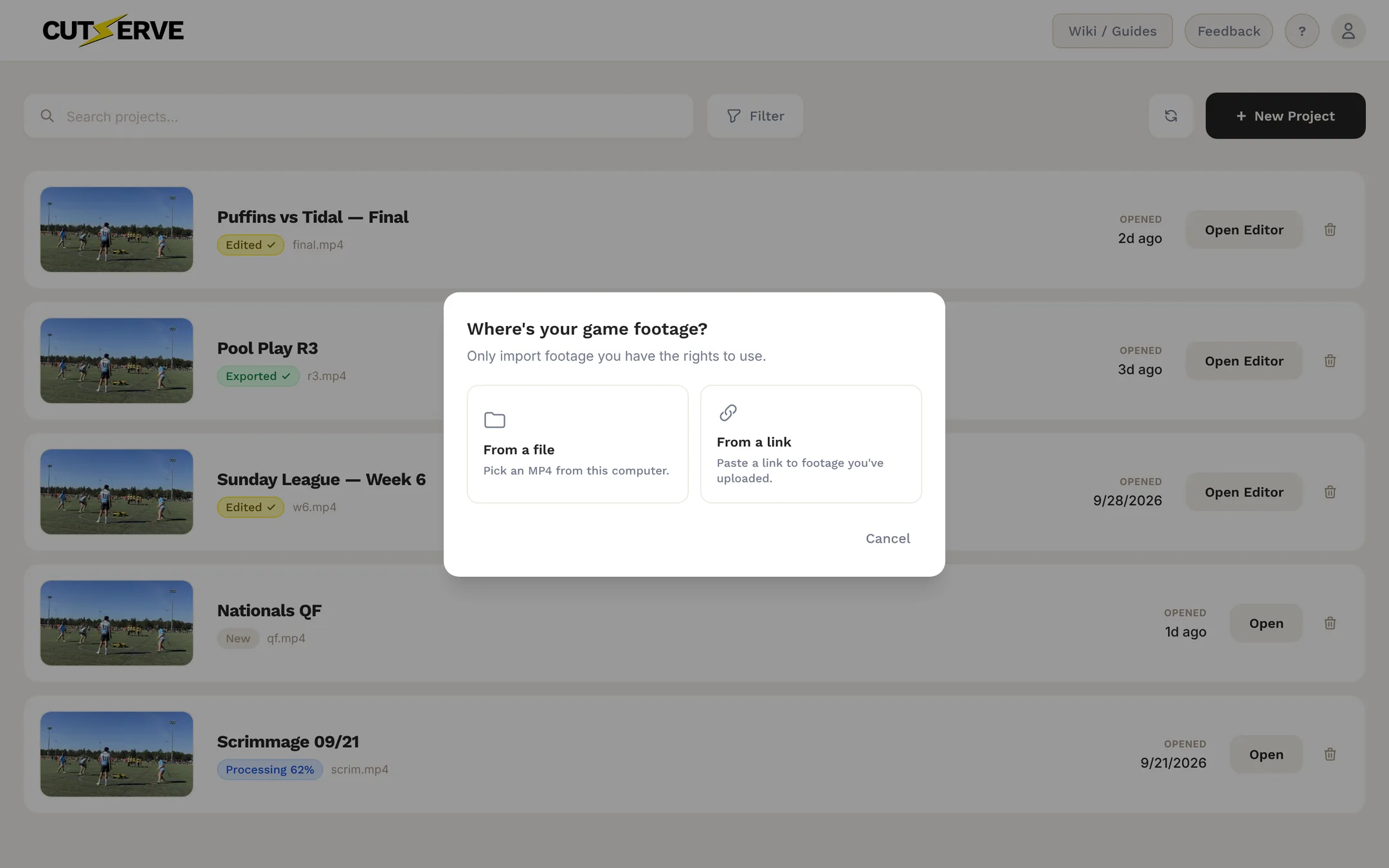Delete Scrimmage 09/21 project

tap(1330, 754)
